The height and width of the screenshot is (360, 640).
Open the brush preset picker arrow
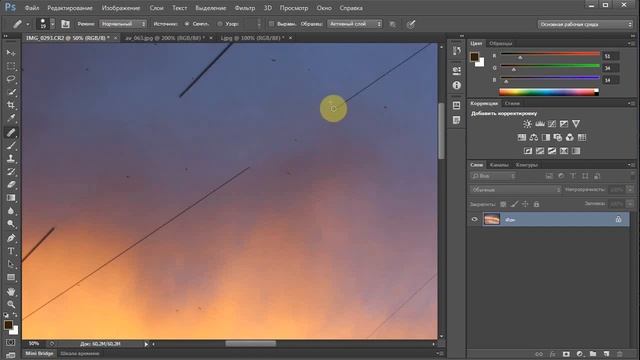click(53, 24)
